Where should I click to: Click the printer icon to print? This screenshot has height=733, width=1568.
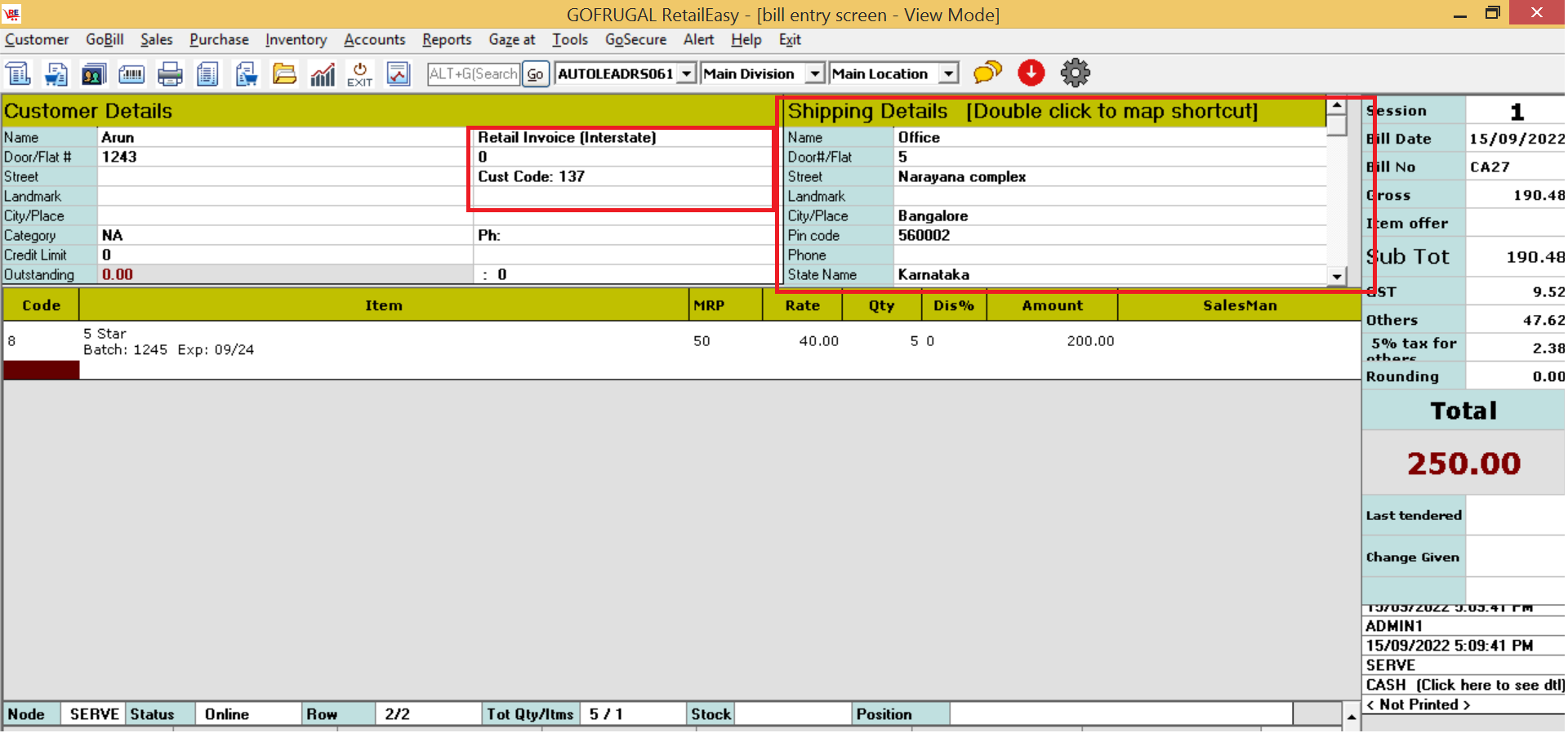(170, 73)
